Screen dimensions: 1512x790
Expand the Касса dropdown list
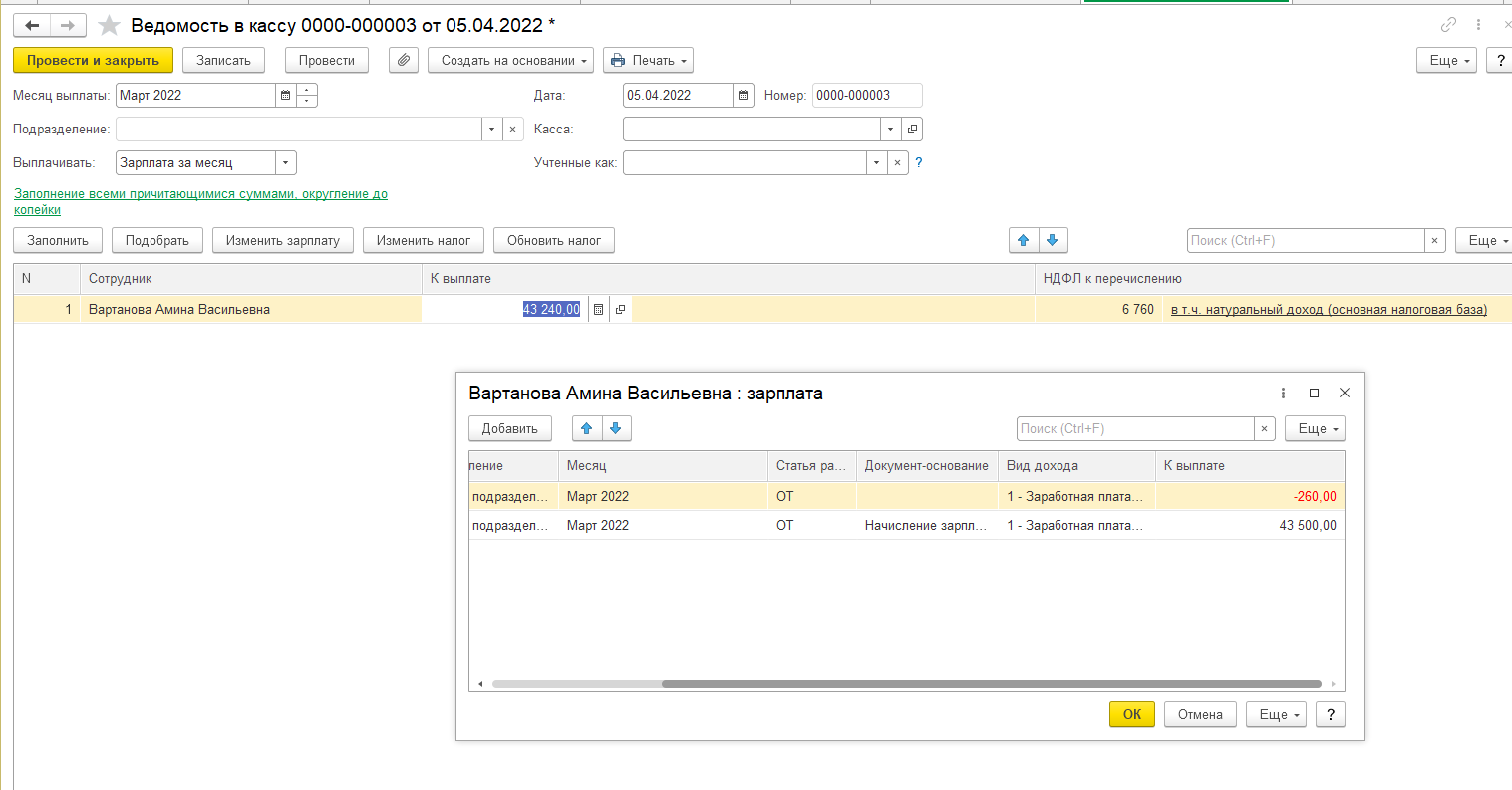[890, 130]
